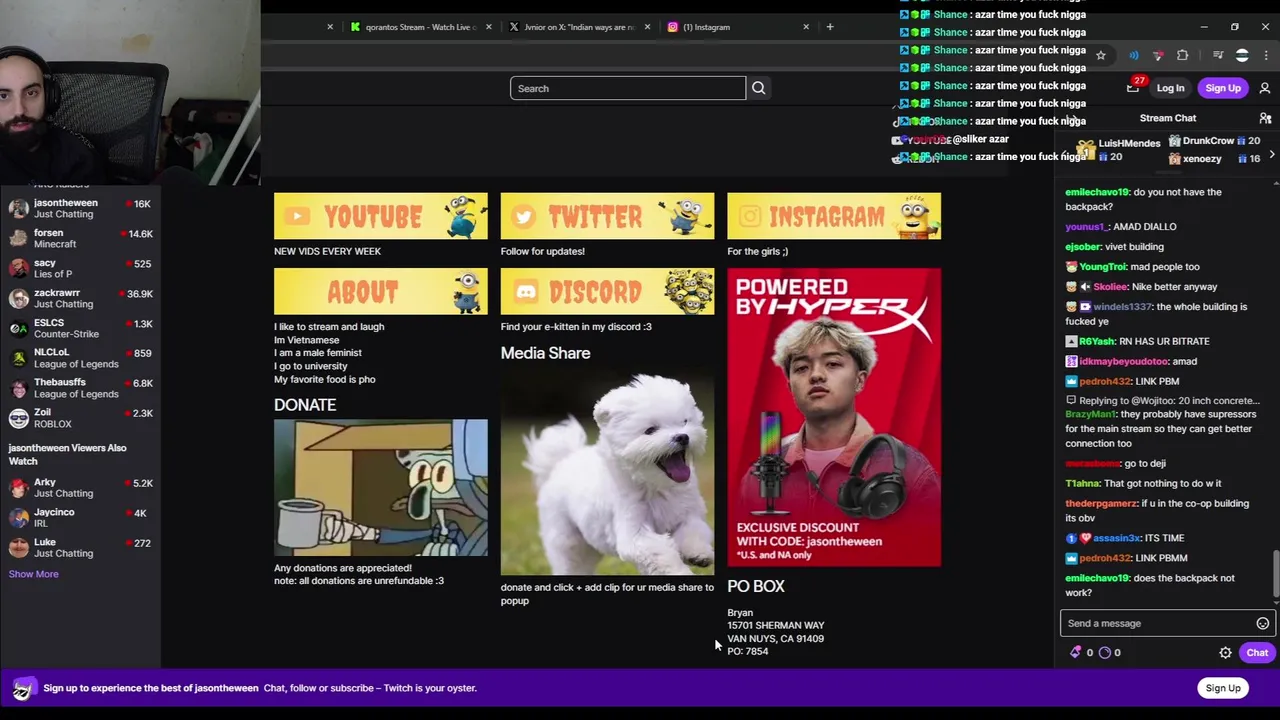Click the browser profile avatar
This screenshot has height=720, width=1280.
[1242, 55]
